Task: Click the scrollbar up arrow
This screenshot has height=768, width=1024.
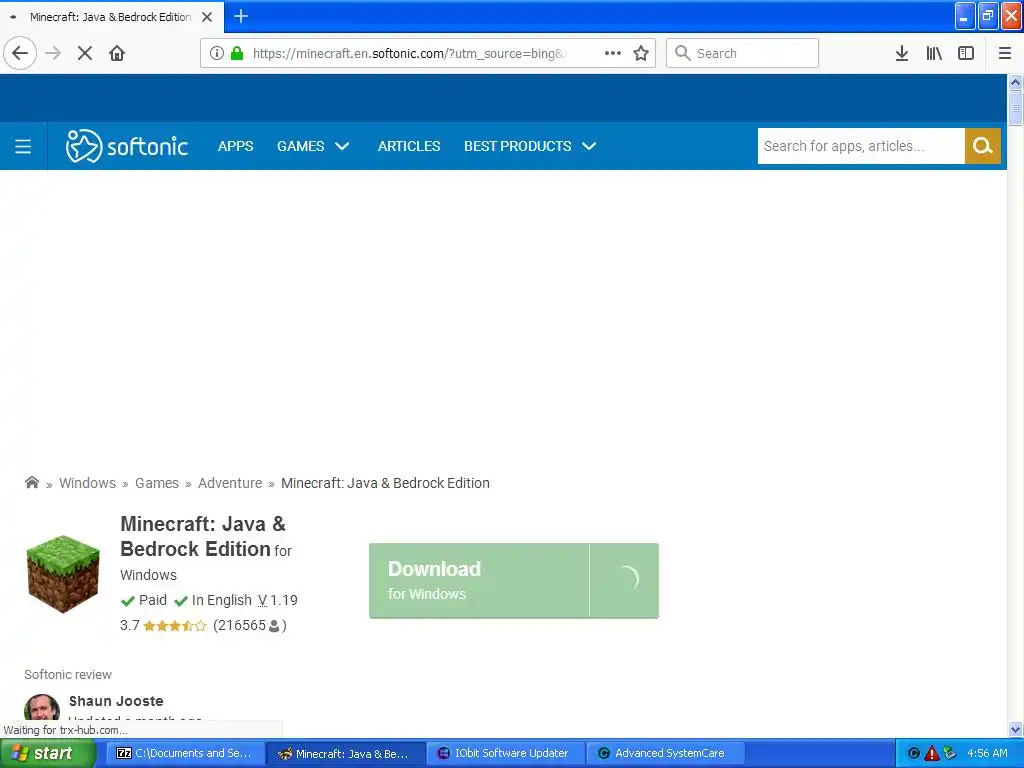Action: pos(1016,82)
